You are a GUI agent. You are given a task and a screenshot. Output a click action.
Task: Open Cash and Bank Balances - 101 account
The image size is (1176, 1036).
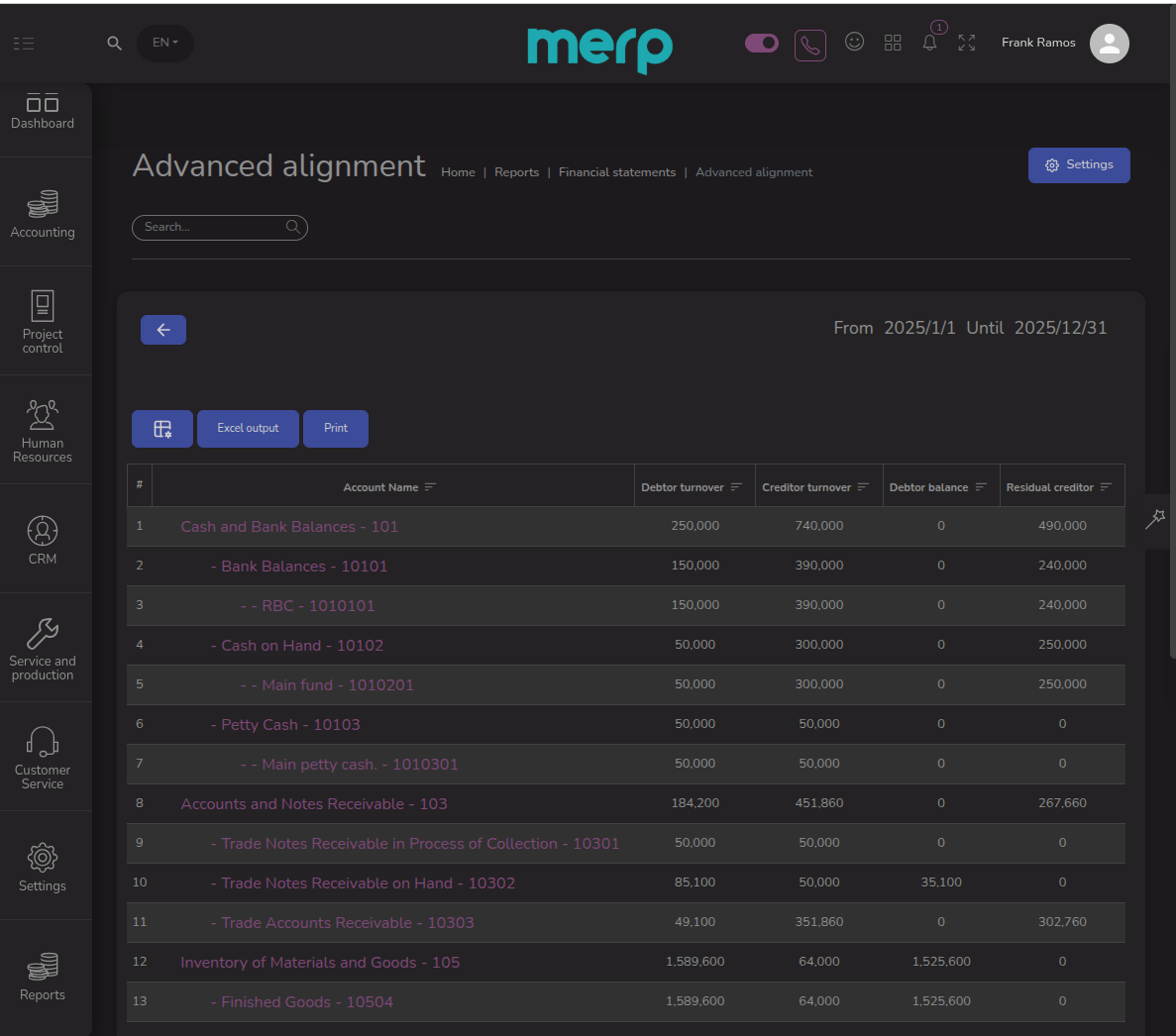point(289,527)
